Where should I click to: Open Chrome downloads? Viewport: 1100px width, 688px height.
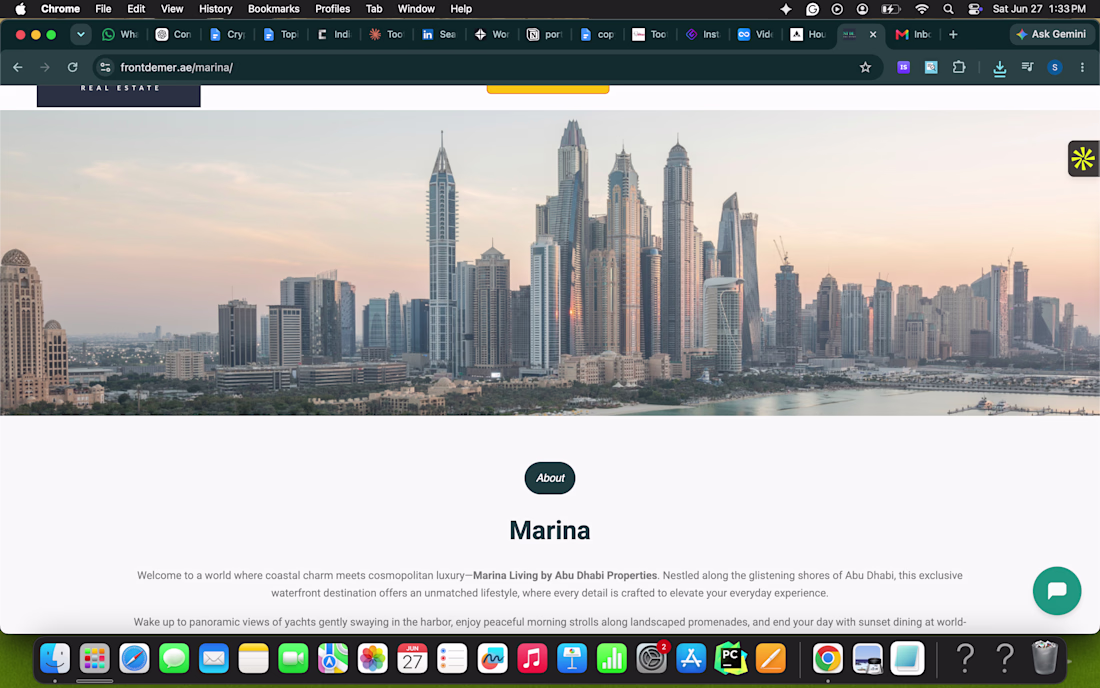pyautogui.click(x=1000, y=68)
